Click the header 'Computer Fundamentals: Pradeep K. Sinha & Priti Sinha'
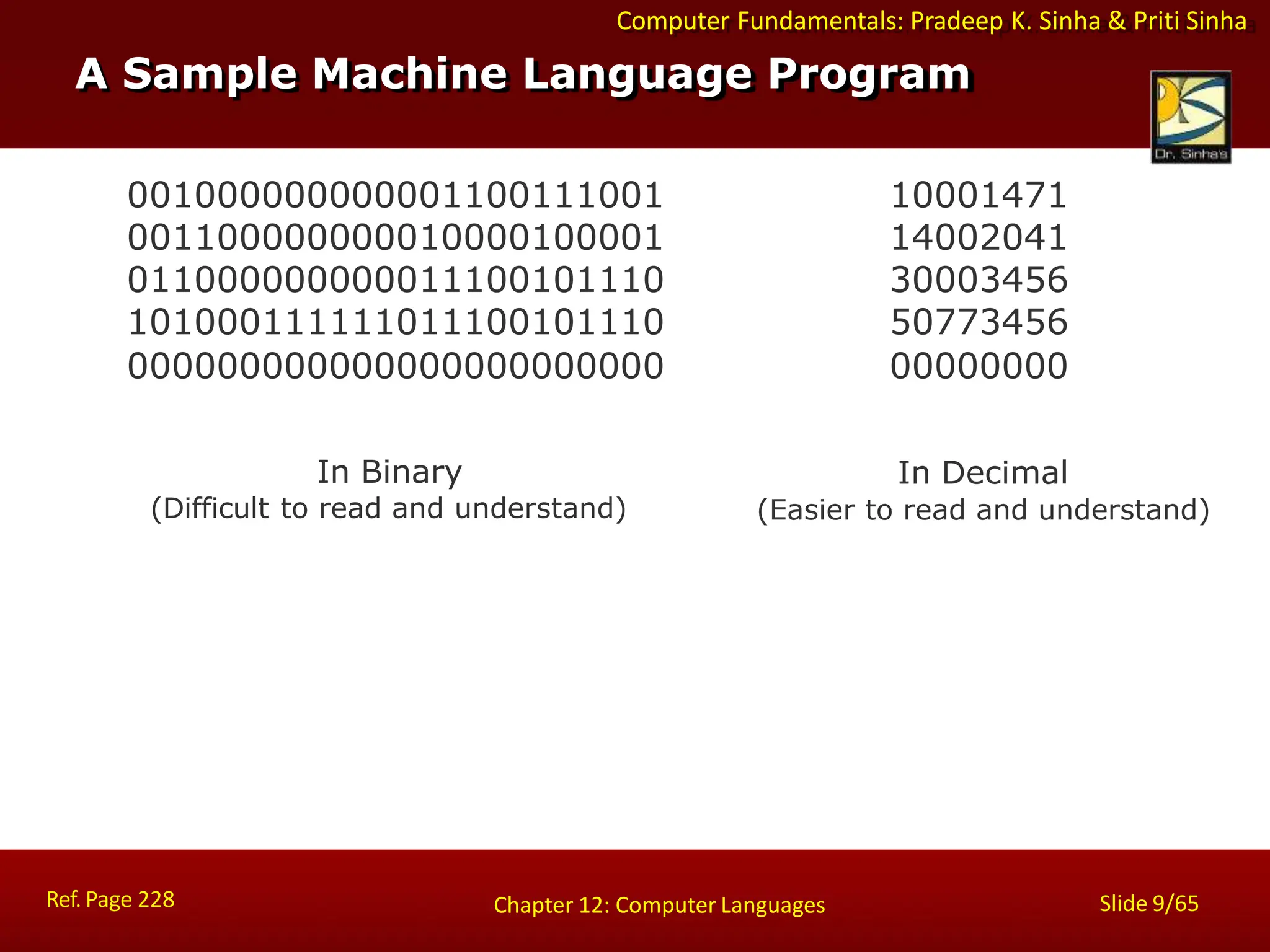 [x=931, y=21]
